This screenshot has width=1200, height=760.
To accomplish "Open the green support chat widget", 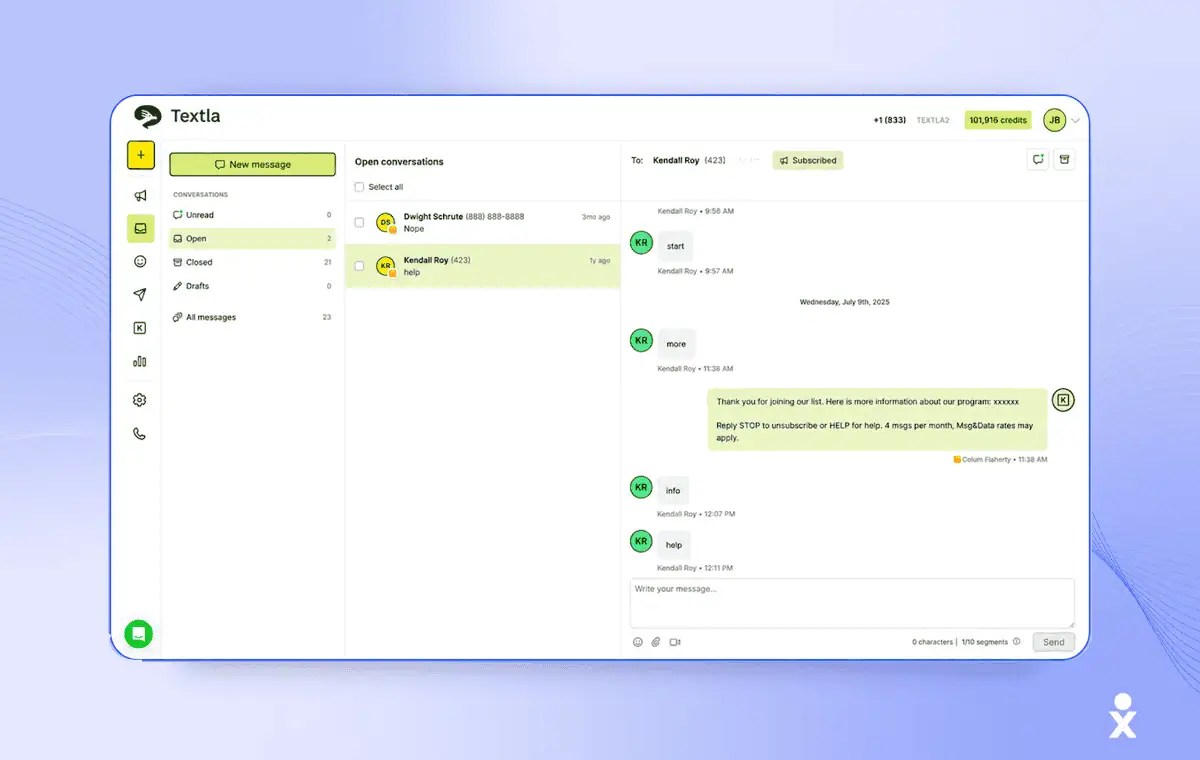I will coord(138,634).
